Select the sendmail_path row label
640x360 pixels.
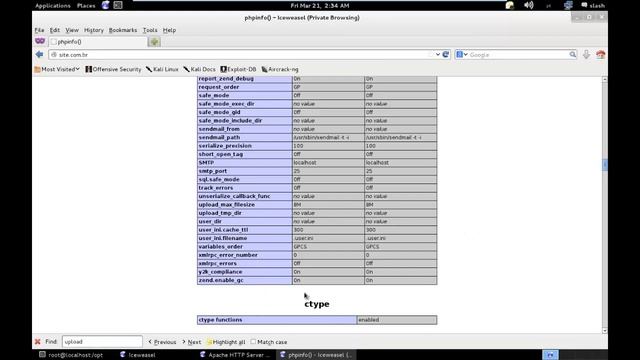219,138
